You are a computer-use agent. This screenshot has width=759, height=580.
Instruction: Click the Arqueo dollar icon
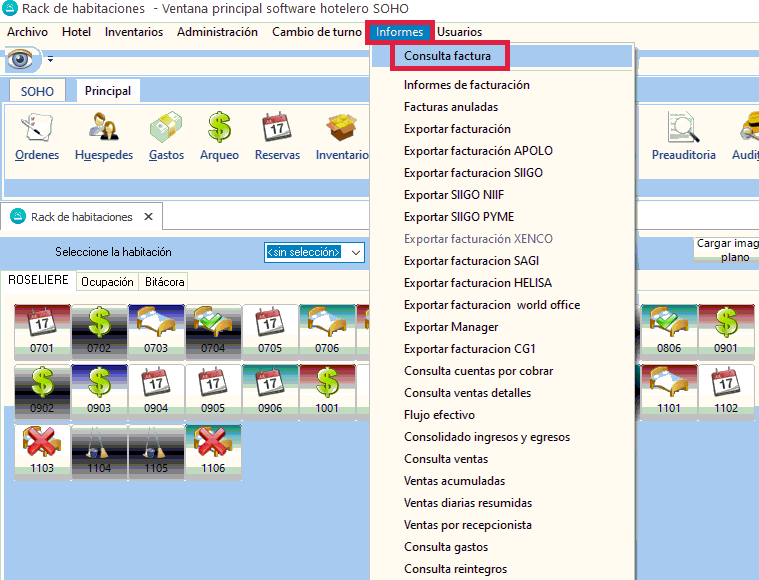(x=219, y=136)
